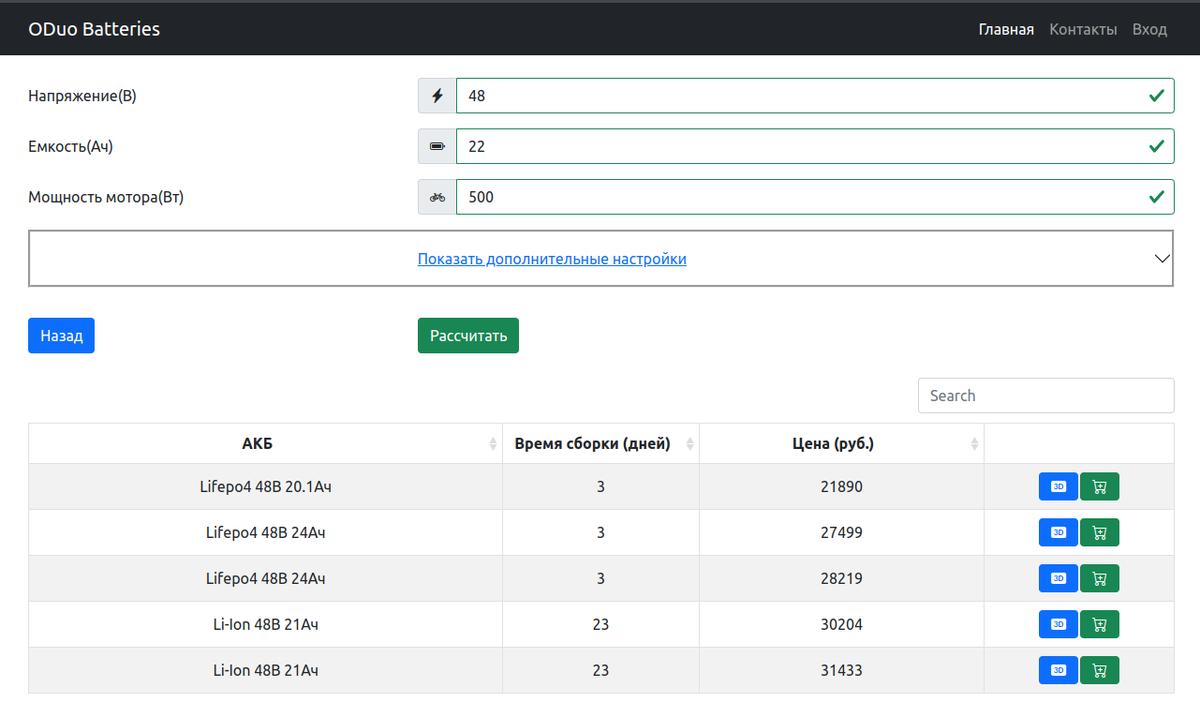Click the blue Назад button
Viewport: 1200px width, 717px height.
[x=61, y=336]
